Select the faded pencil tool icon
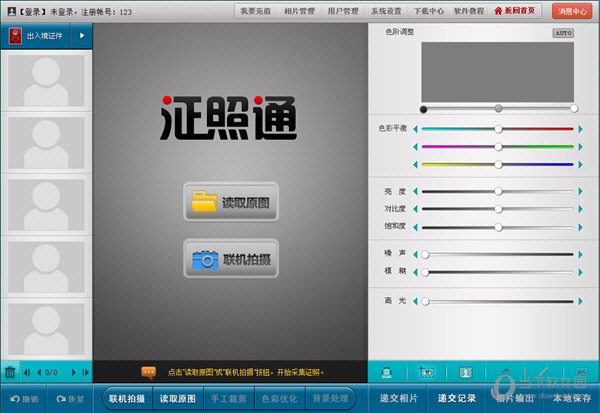Screen dimensions: 600x413 click(x=544, y=372)
